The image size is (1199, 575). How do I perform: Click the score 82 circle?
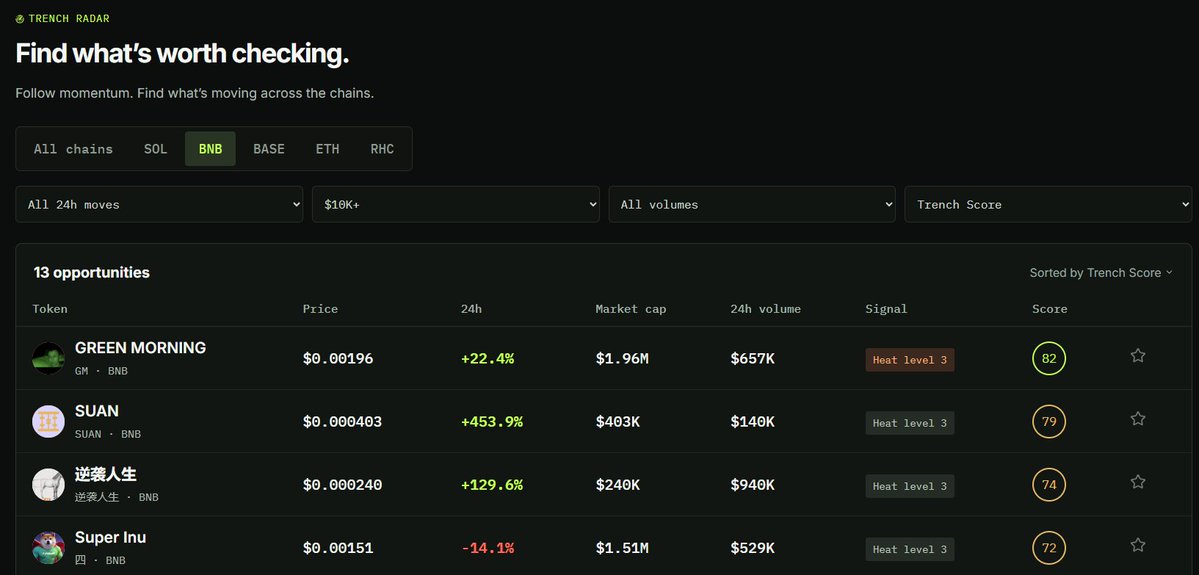tap(1049, 359)
